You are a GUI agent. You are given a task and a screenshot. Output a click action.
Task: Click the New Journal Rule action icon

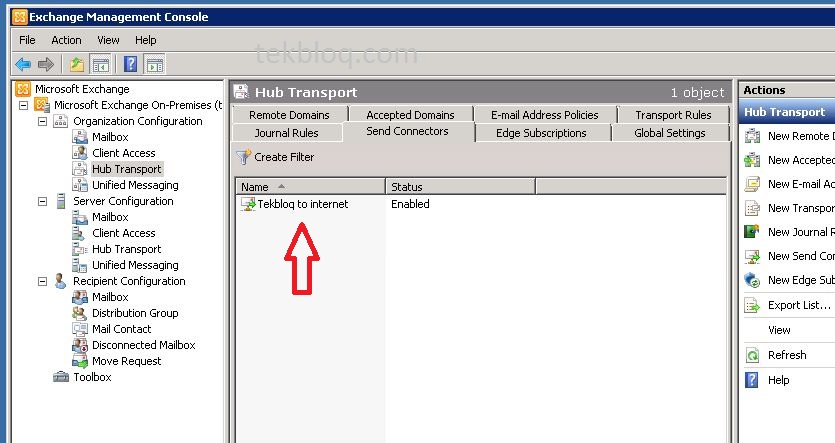click(752, 232)
